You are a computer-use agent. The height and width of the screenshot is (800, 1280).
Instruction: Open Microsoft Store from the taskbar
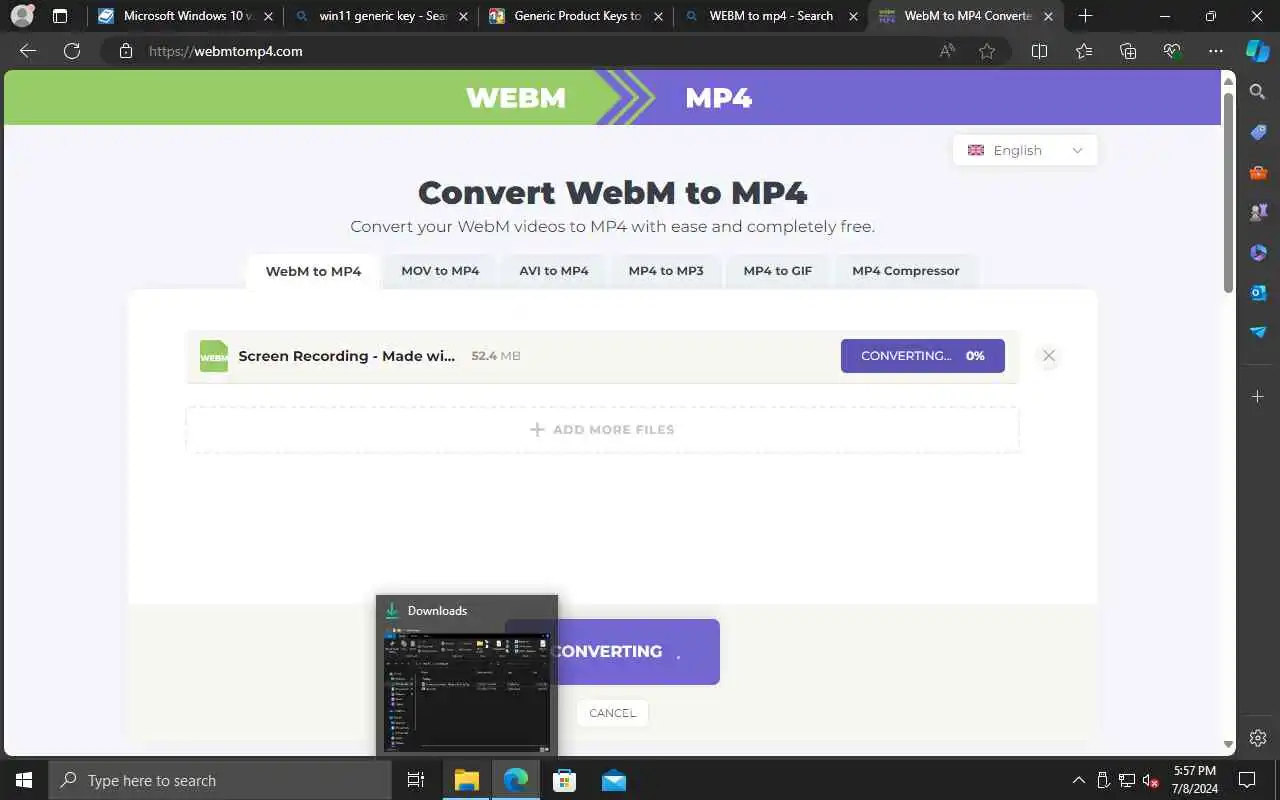point(565,780)
